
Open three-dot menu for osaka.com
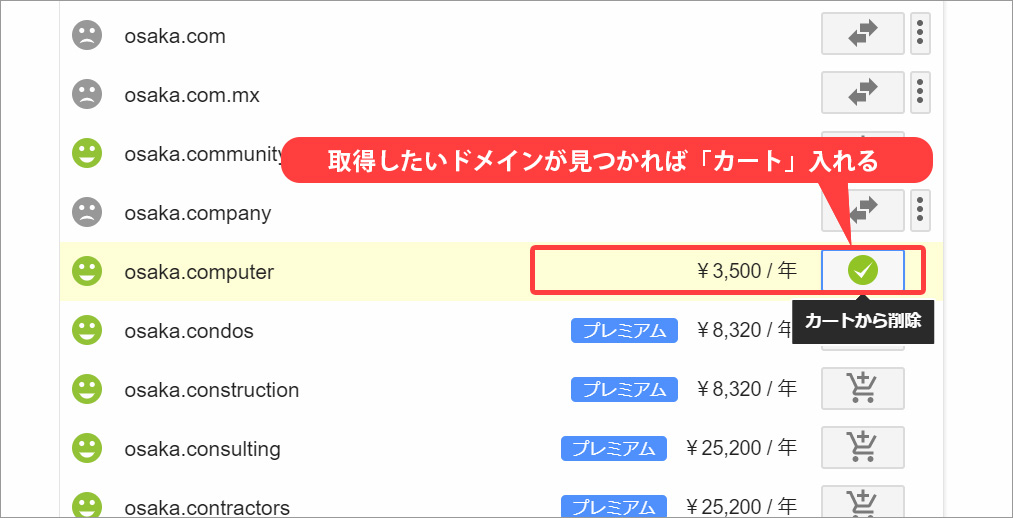point(920,34)
